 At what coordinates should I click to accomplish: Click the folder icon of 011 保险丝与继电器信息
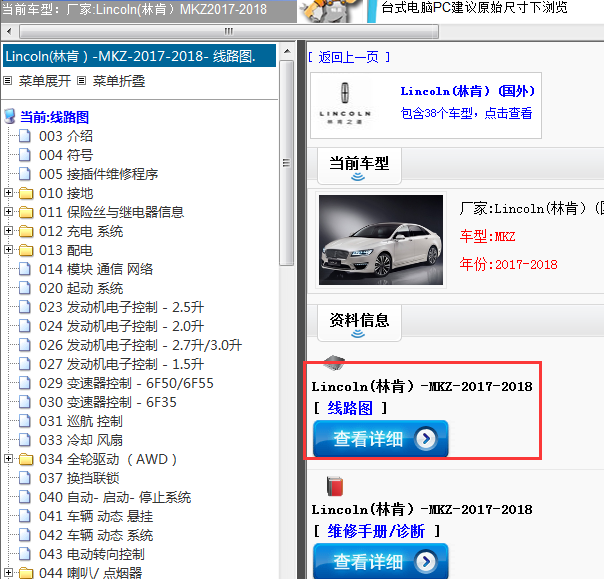(x=26, y=212)
